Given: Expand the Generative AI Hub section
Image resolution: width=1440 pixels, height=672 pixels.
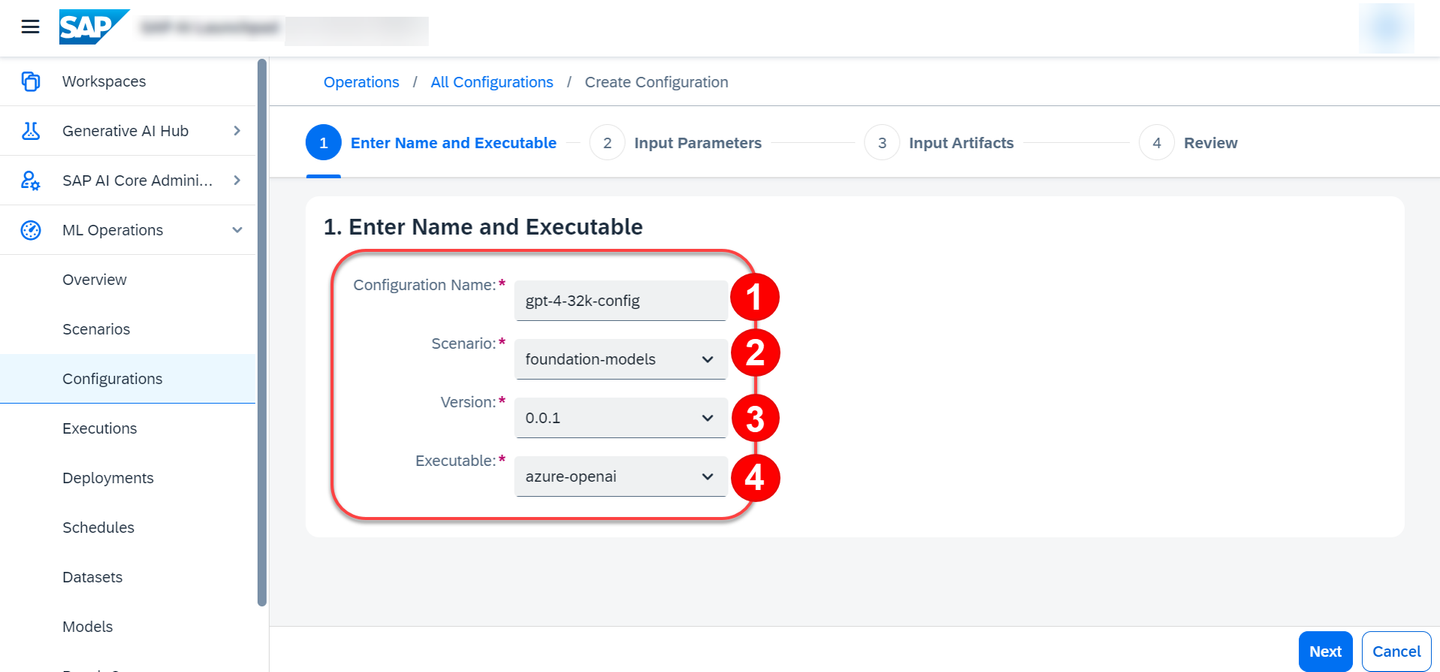Looking at the screenshot, I should (237, 131).
